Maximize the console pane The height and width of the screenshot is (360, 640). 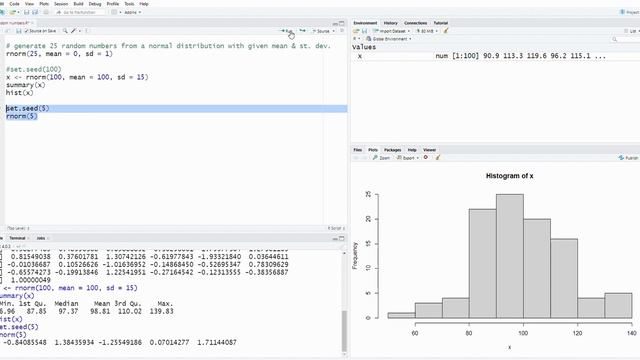click(x=342, y=238)
